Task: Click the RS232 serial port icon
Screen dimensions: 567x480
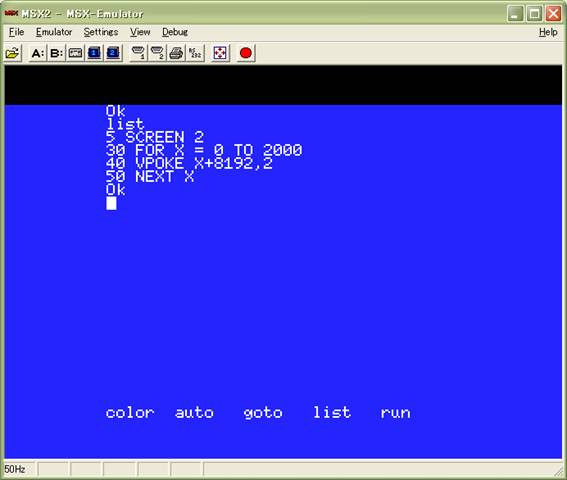Action: 195,53
